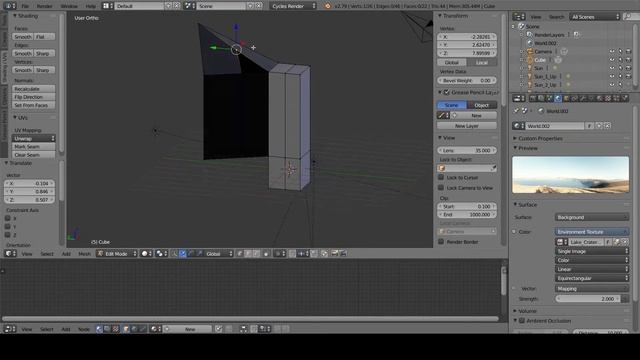Image resolution: width=640 pixels, height=360 pixels.
Task: Open the Surface Background dropdown
Action: 591,218
